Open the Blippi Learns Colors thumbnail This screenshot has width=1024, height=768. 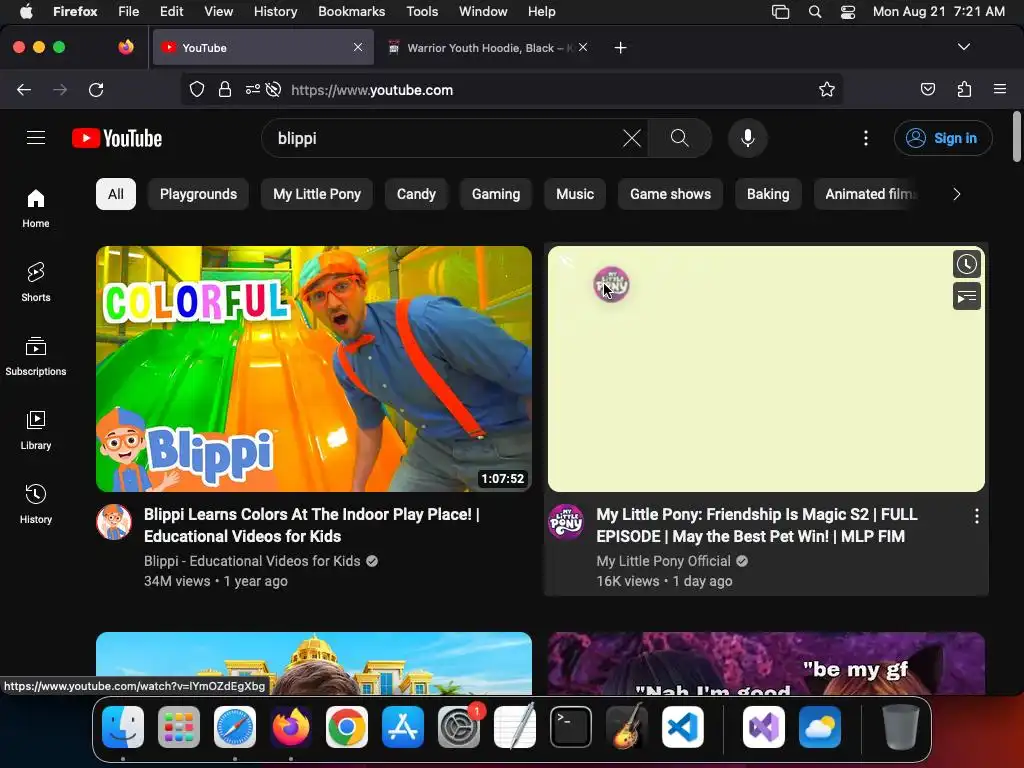click(313, 368)
